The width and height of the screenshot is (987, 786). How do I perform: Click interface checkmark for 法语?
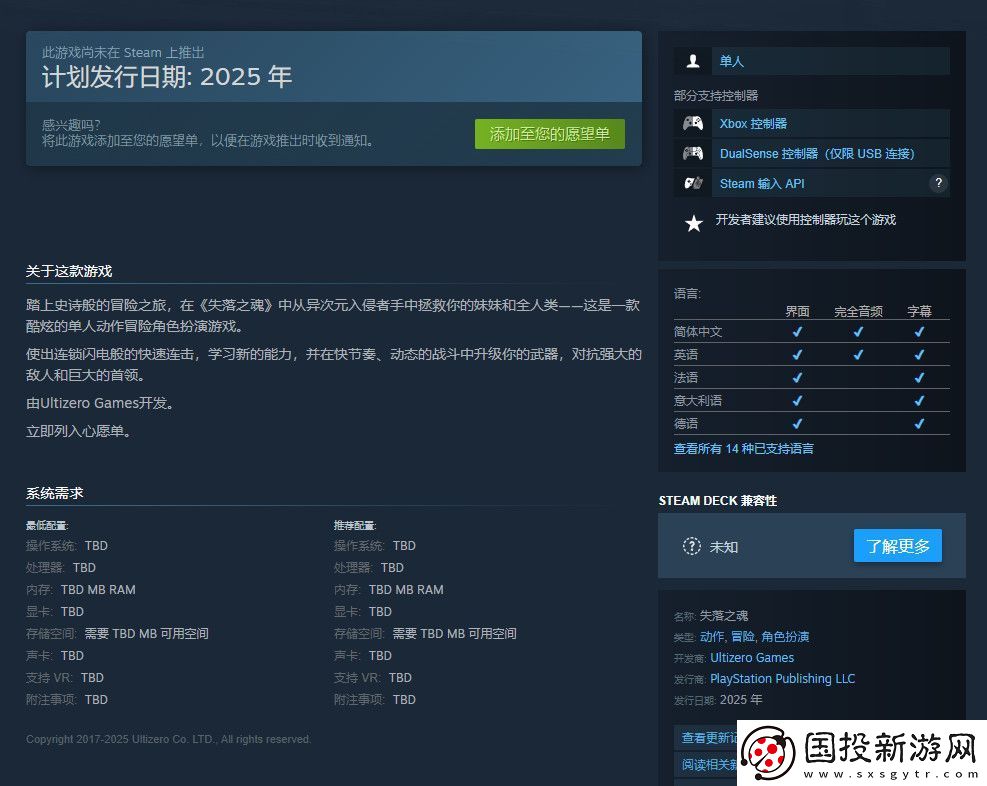point(797,378)
